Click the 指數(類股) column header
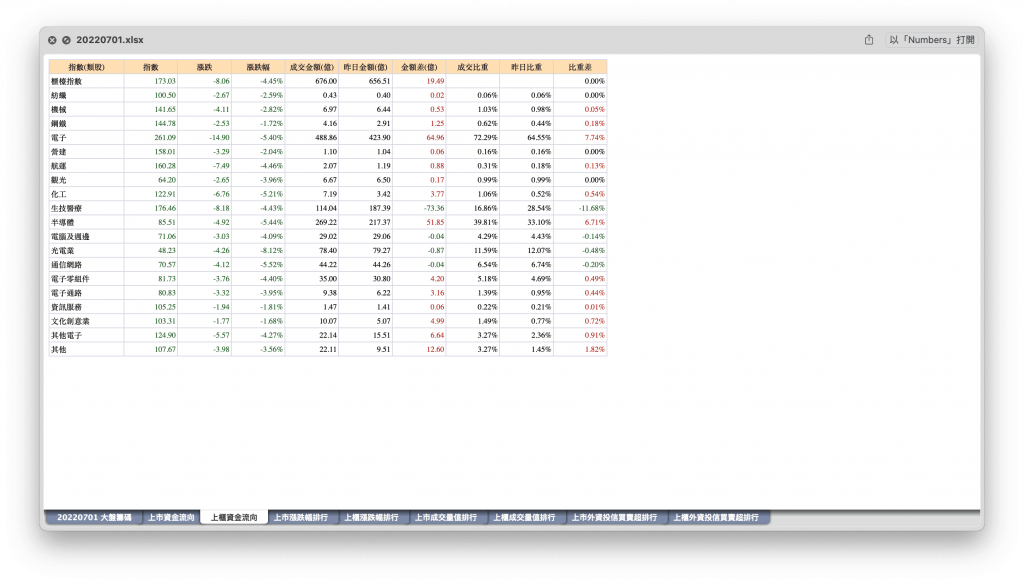Image resolution: width=1024 pixels, height=583 pixels. [86, 67]
